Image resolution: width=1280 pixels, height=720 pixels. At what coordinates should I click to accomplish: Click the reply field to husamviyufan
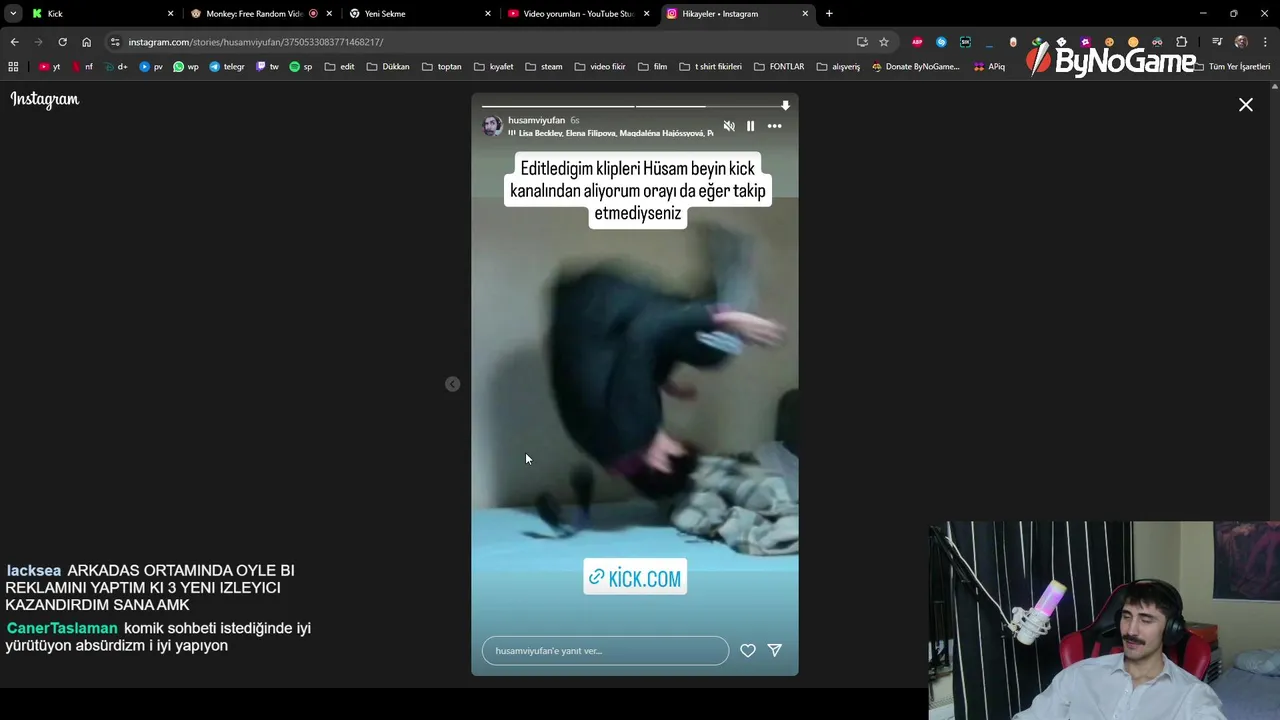coord(605,650)
